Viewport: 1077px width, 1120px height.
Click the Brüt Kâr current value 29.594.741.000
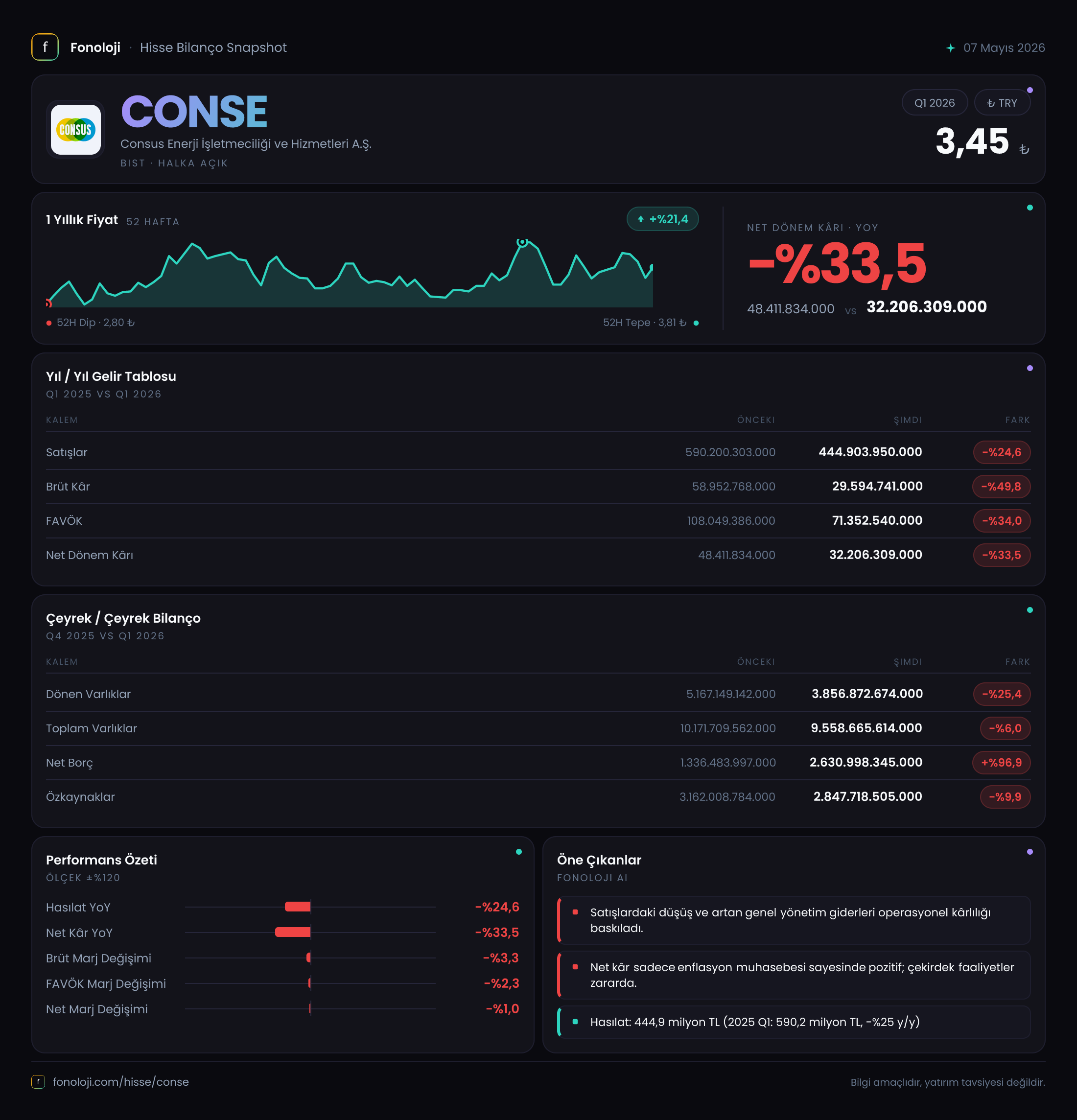pos(877,486)
